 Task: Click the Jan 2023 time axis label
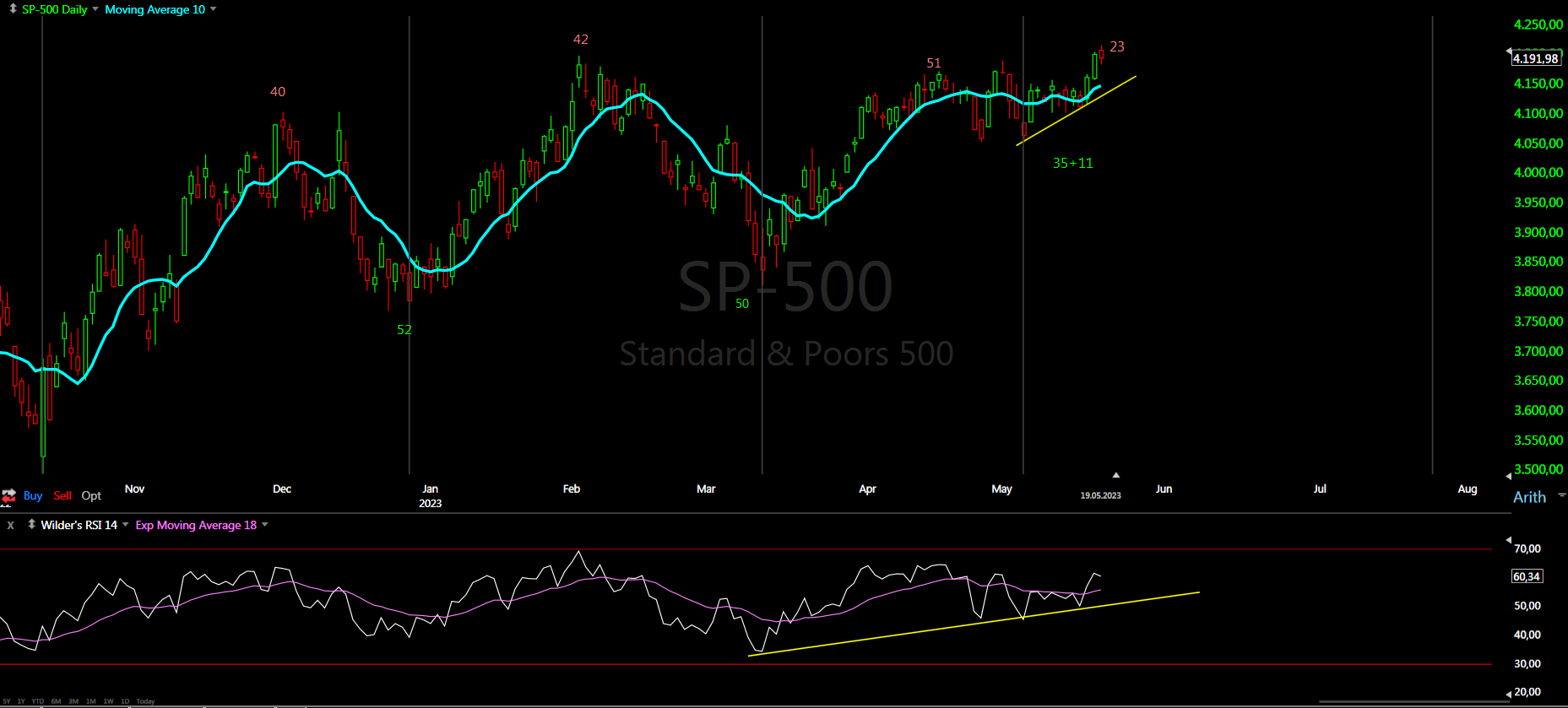pyautogui.click(x=431, y=495)
